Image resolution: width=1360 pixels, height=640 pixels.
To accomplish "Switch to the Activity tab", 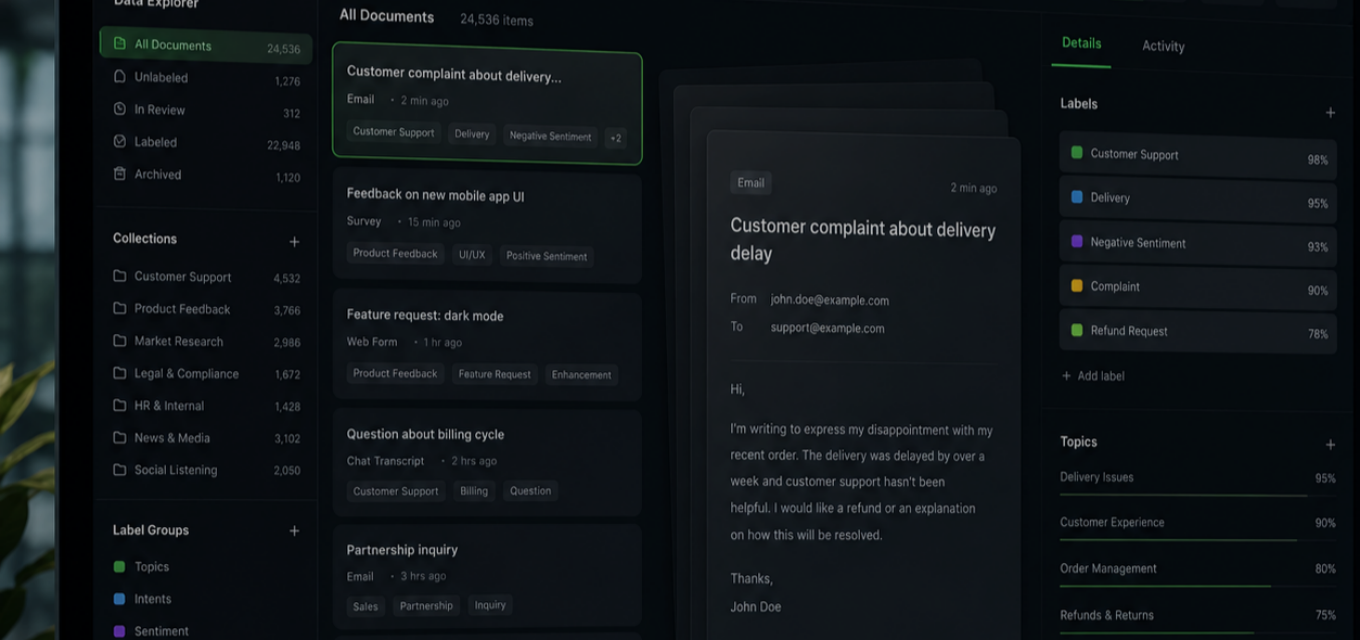I will pos(1163,46).
